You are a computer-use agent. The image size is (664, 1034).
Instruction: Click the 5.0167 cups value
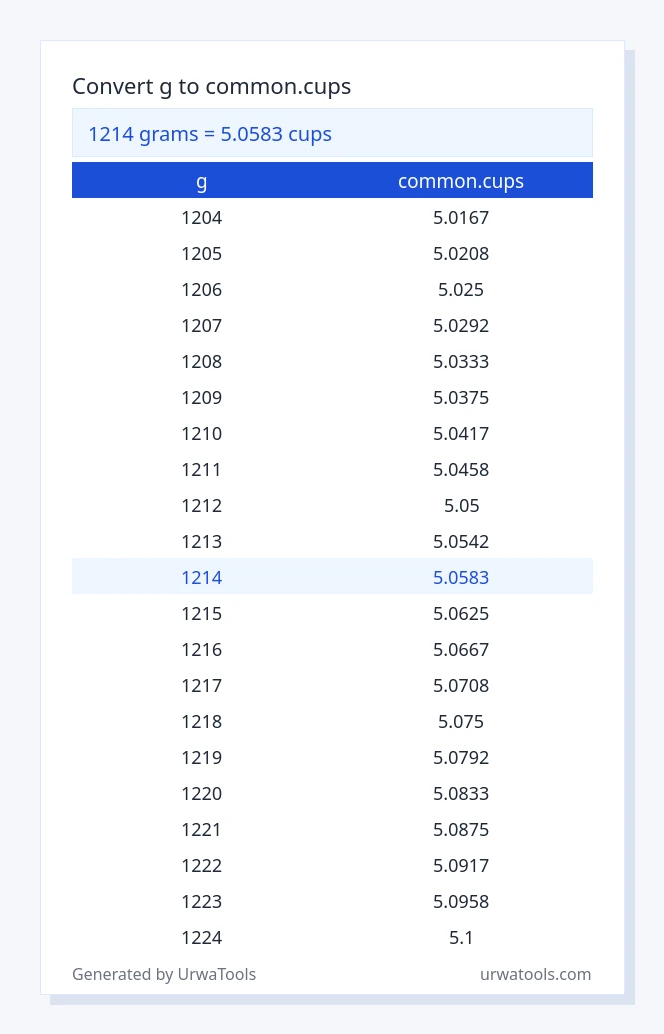[x=461, y=218]
